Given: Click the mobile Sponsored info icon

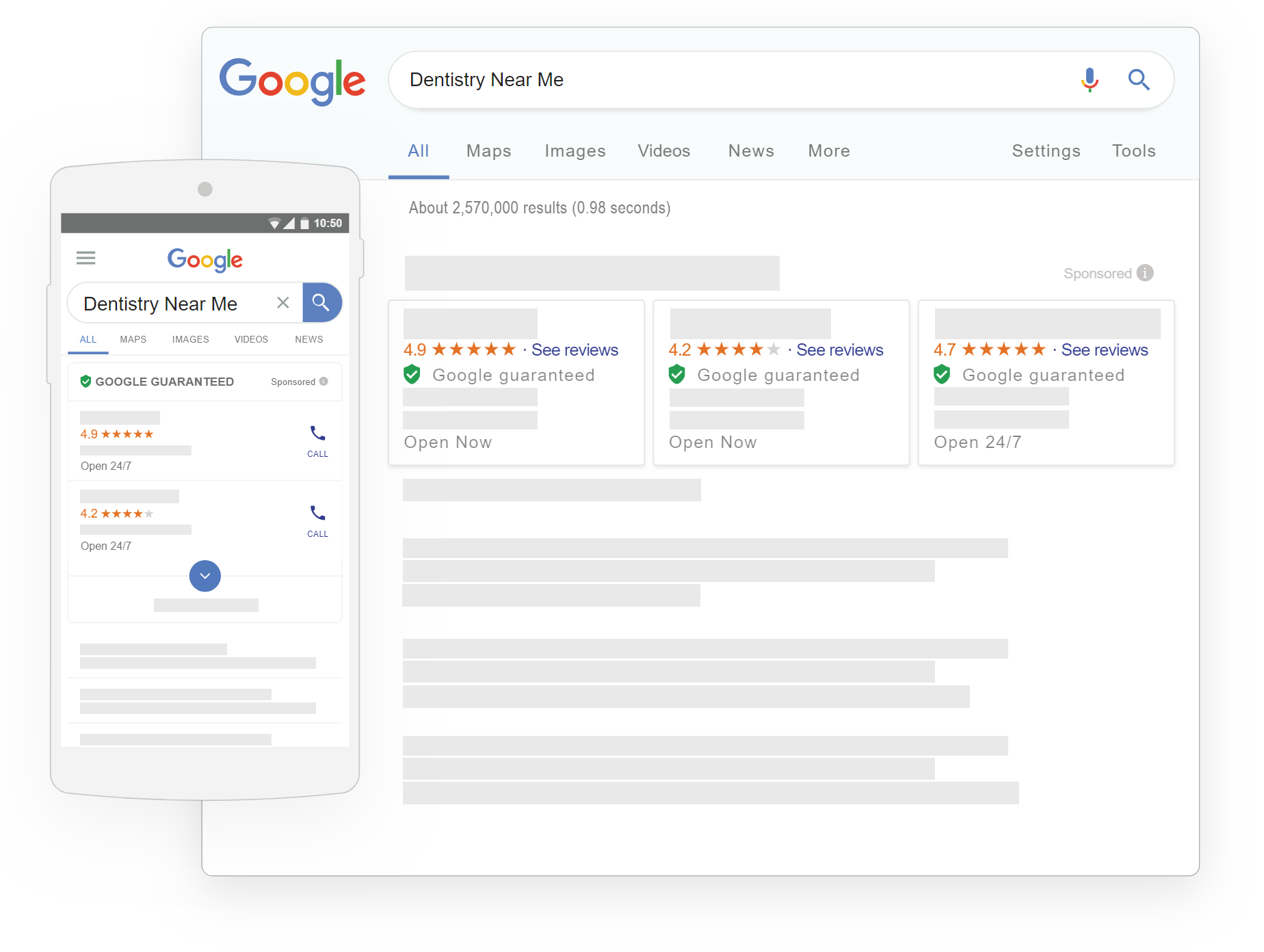Looking at the screenshot, I should [324, 382].
